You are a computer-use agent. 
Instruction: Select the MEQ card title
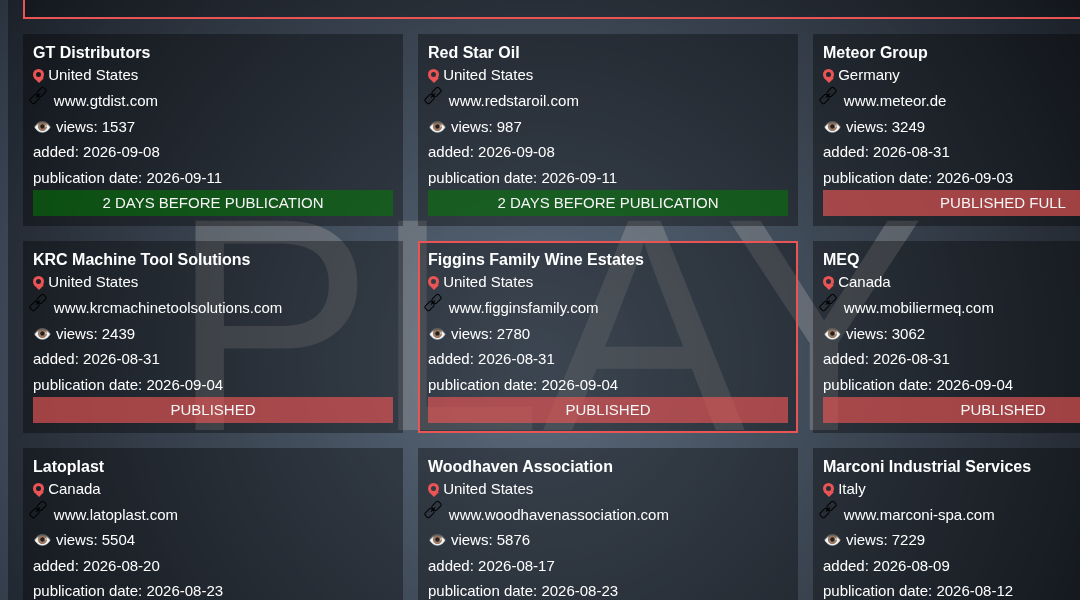(841, 260)
